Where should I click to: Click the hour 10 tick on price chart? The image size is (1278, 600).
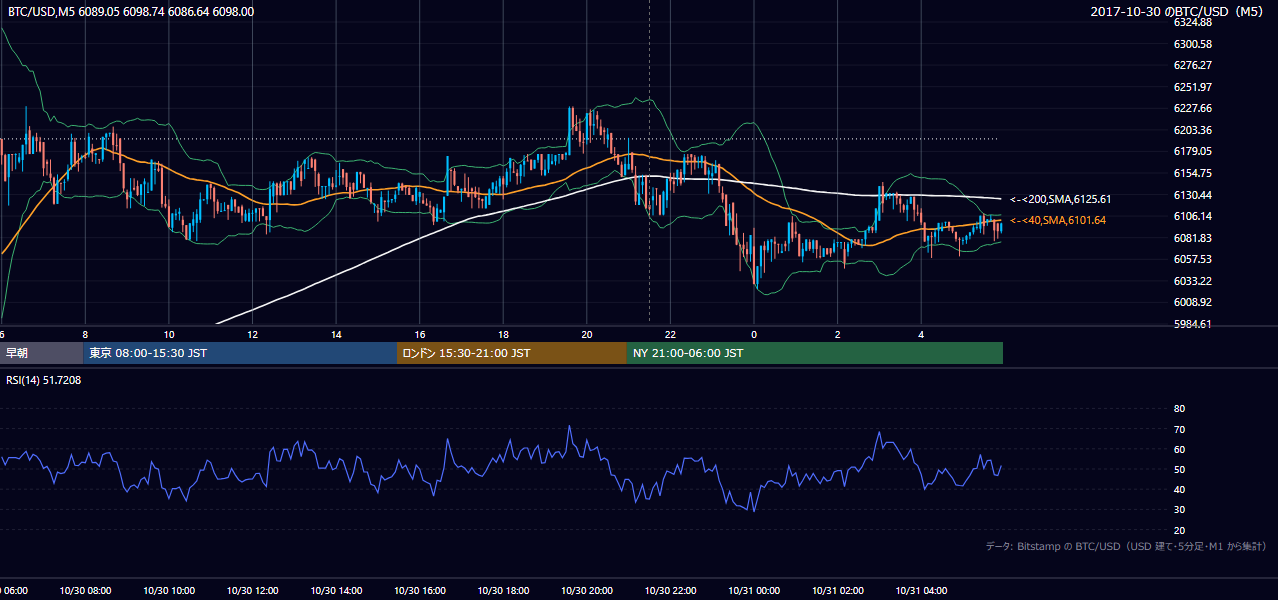(169, 335)
